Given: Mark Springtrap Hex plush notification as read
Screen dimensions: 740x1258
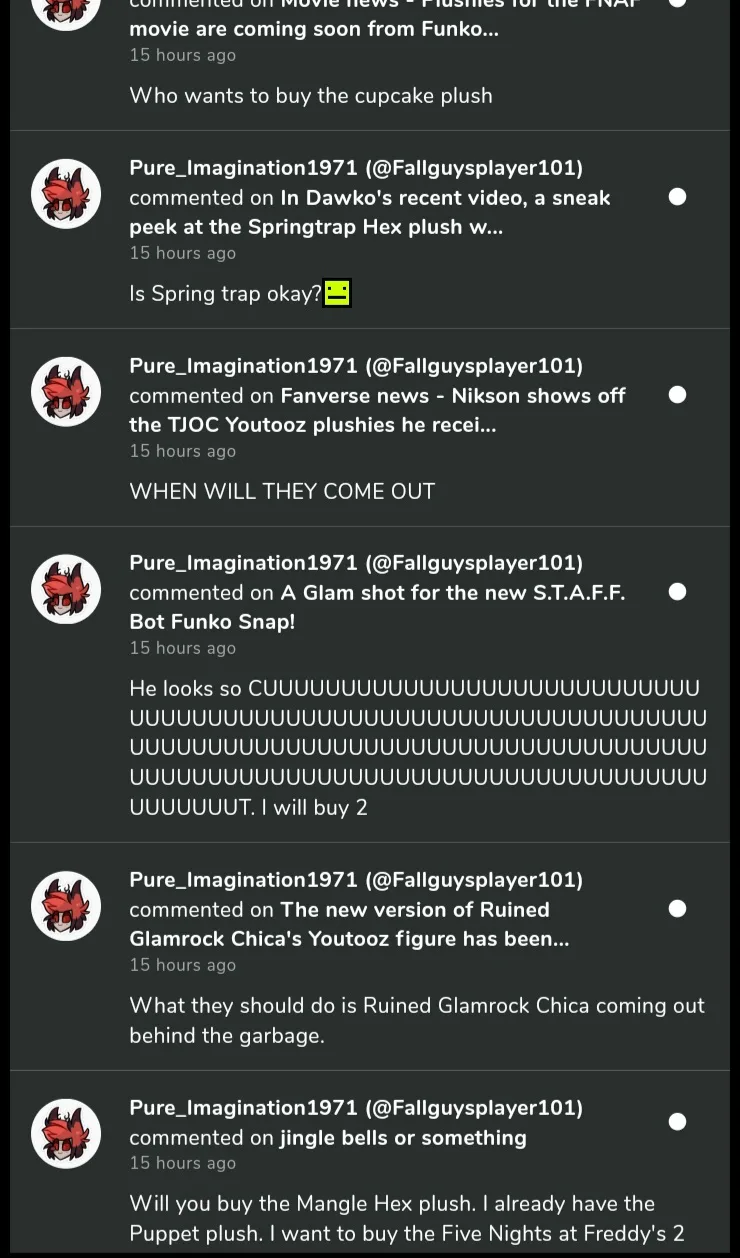Looking at the screenshot, I should click(x=677, y=197).
